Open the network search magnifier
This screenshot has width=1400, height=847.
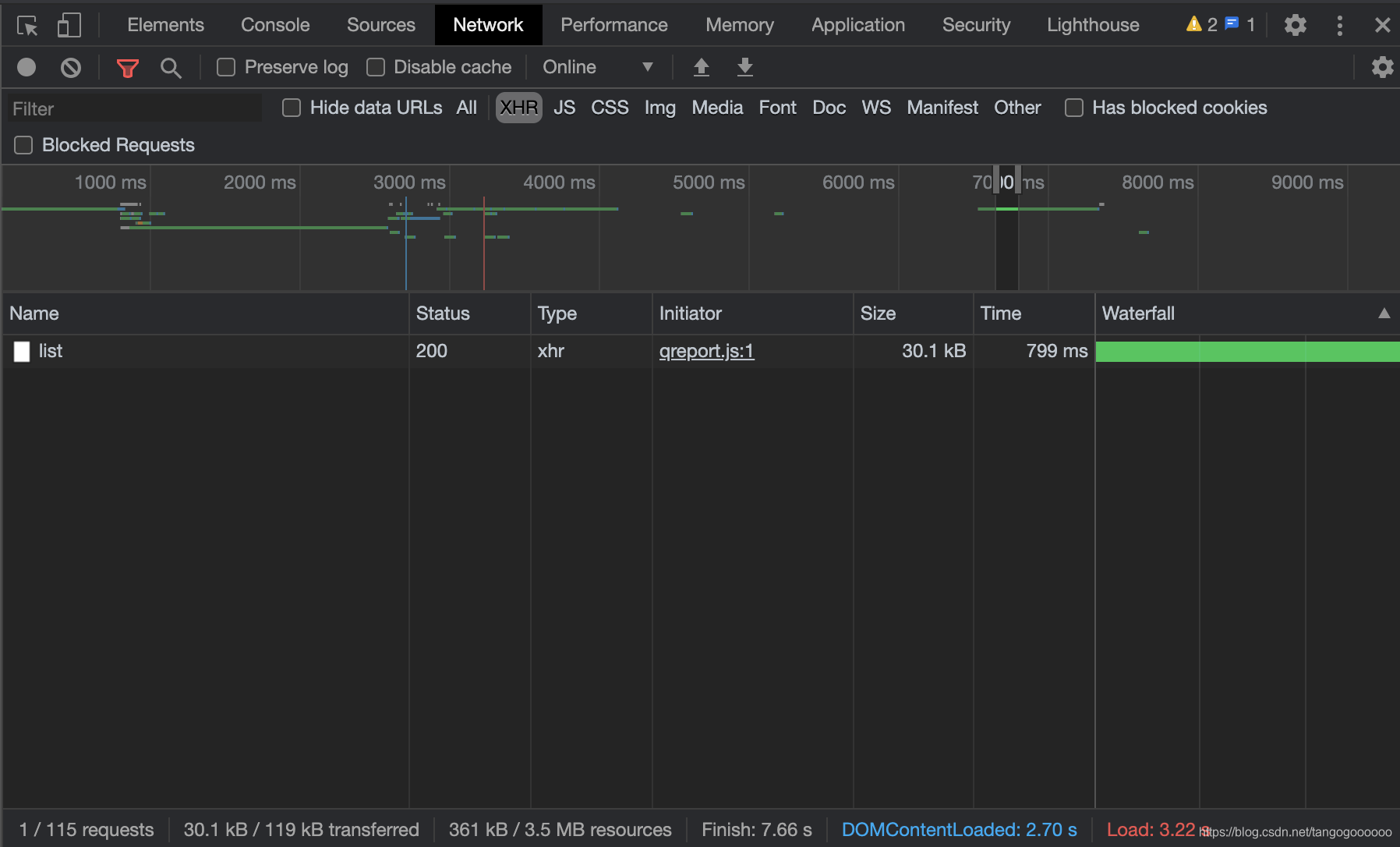point(171,68)
